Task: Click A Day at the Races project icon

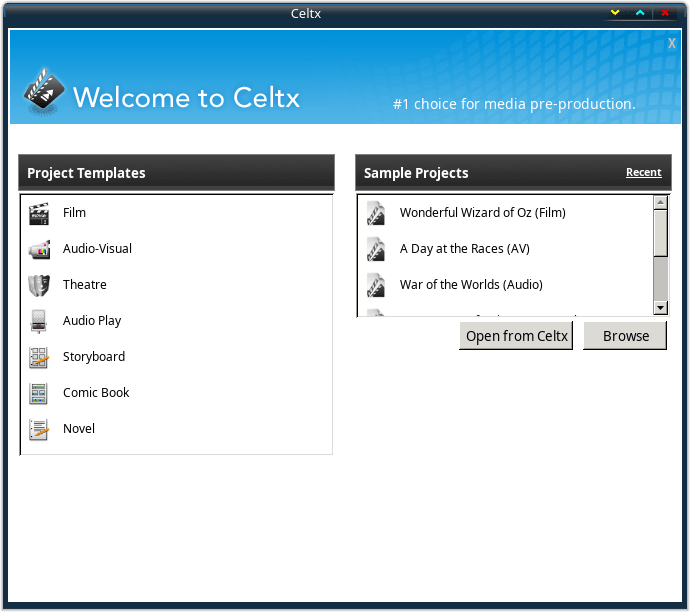Action: (376, 249)
